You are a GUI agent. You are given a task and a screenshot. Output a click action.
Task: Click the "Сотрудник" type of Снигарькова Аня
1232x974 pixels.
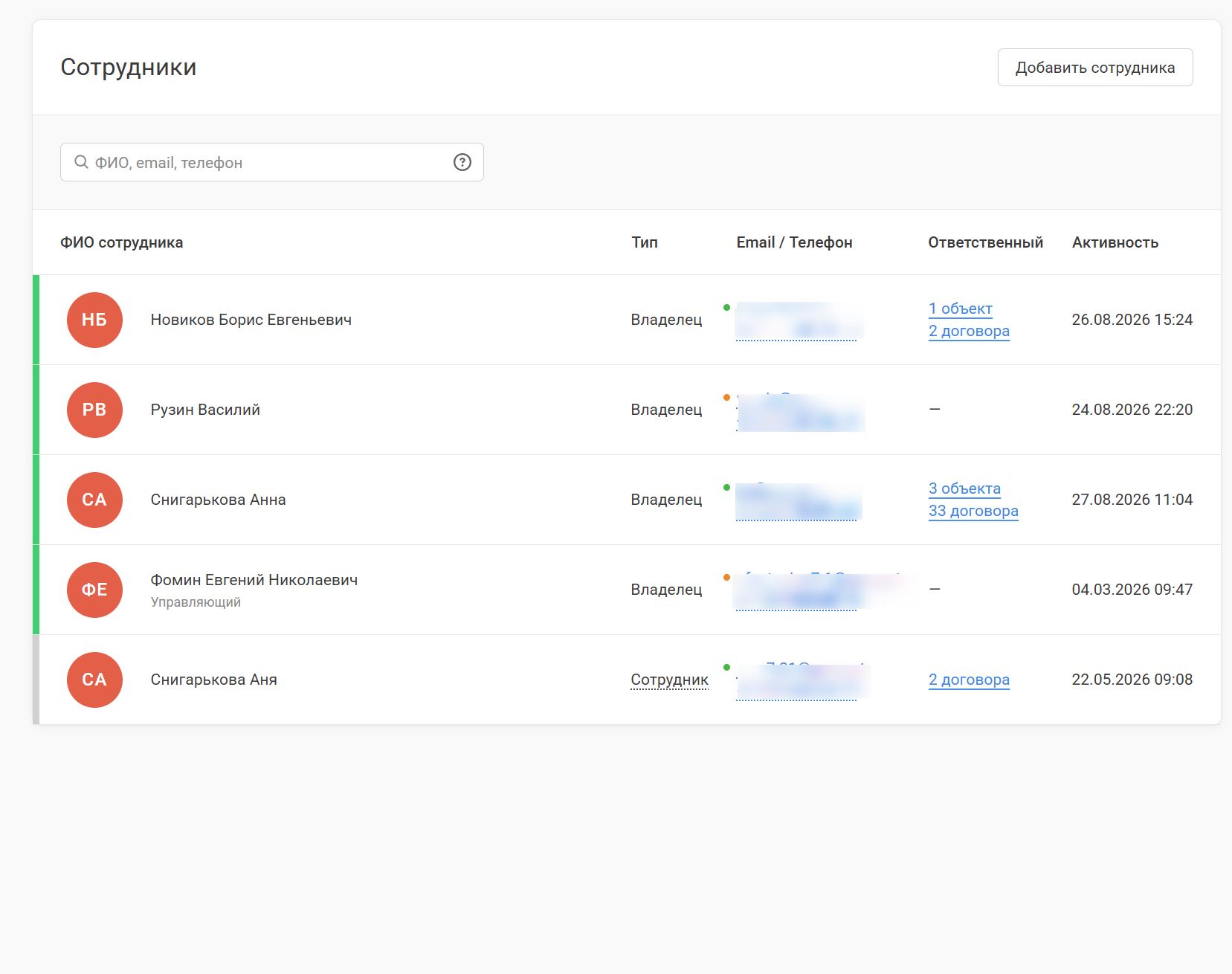pyautogui.click(x=669, y=680)
